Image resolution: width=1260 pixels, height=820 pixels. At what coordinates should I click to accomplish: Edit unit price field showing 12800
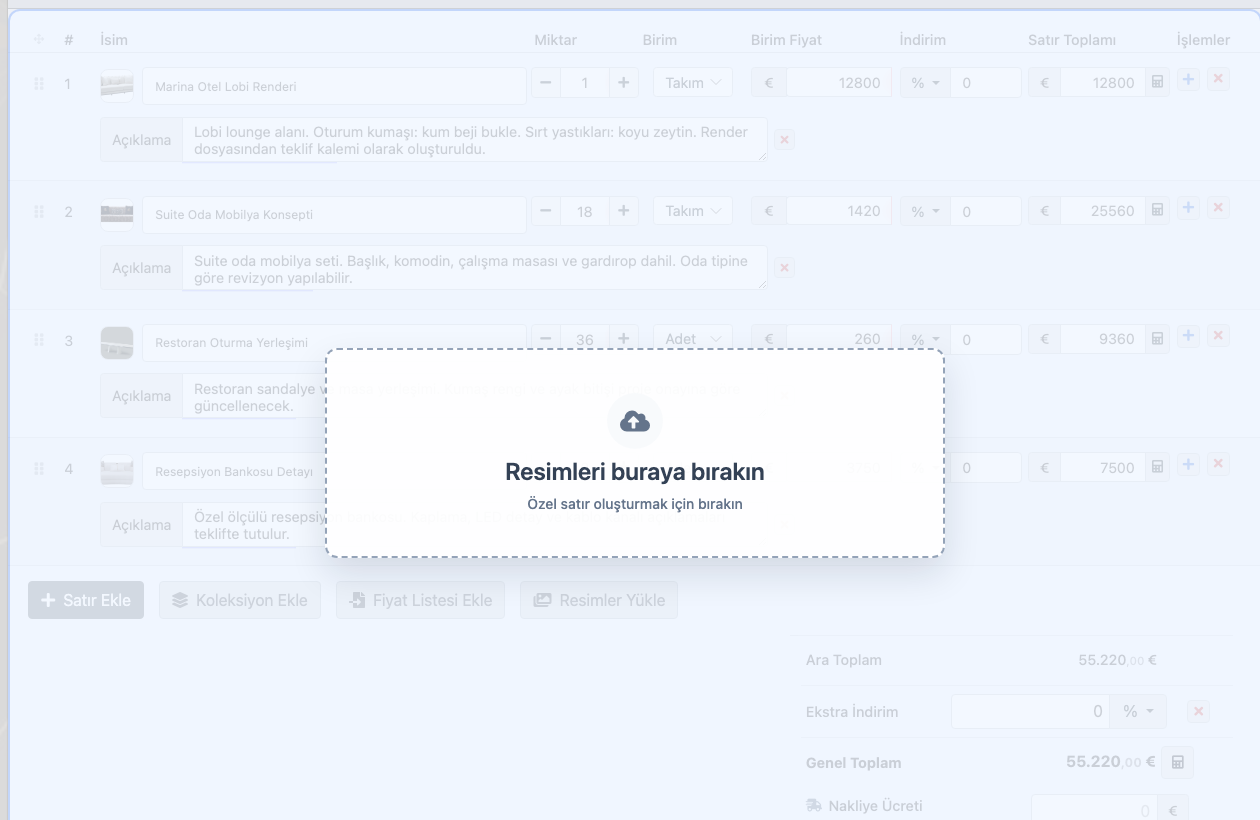click(839, 82)
